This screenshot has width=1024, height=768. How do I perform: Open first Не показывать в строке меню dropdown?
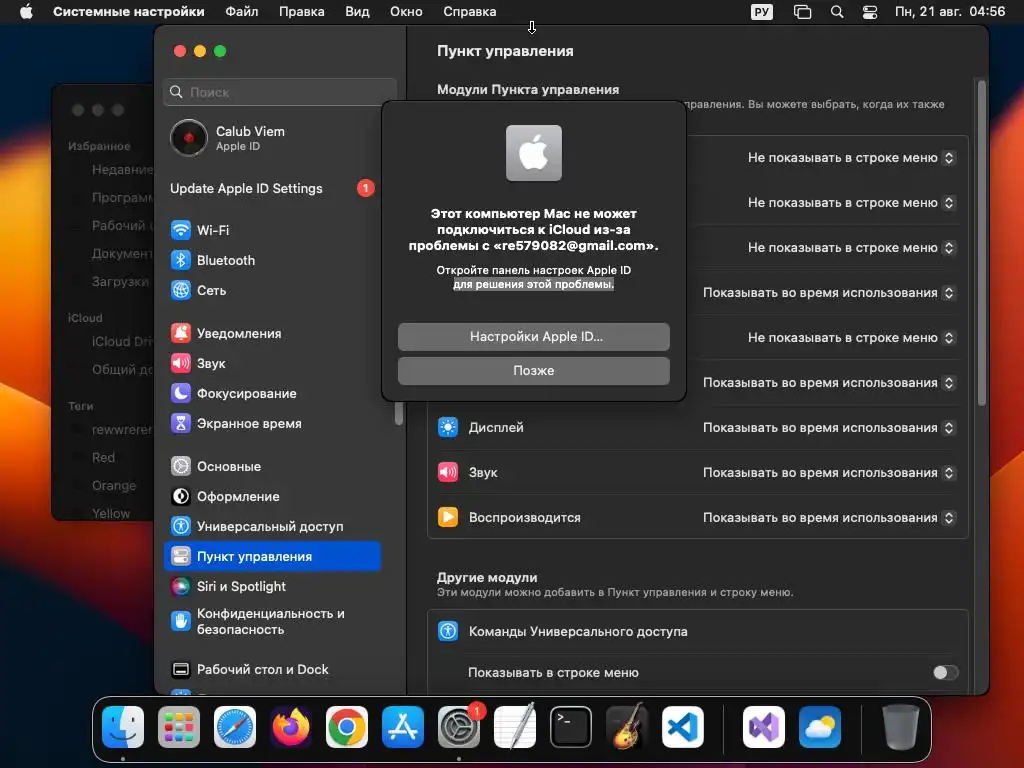tap(852, 158)
